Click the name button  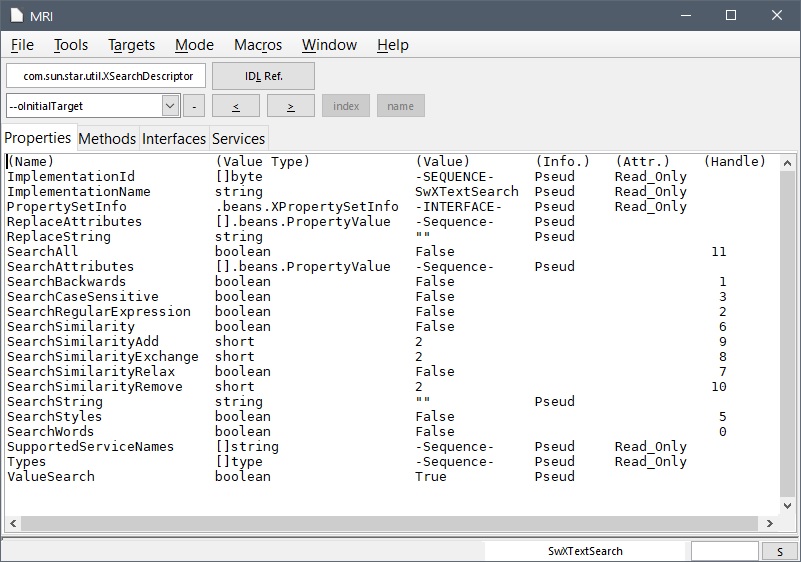click(400, 106)
